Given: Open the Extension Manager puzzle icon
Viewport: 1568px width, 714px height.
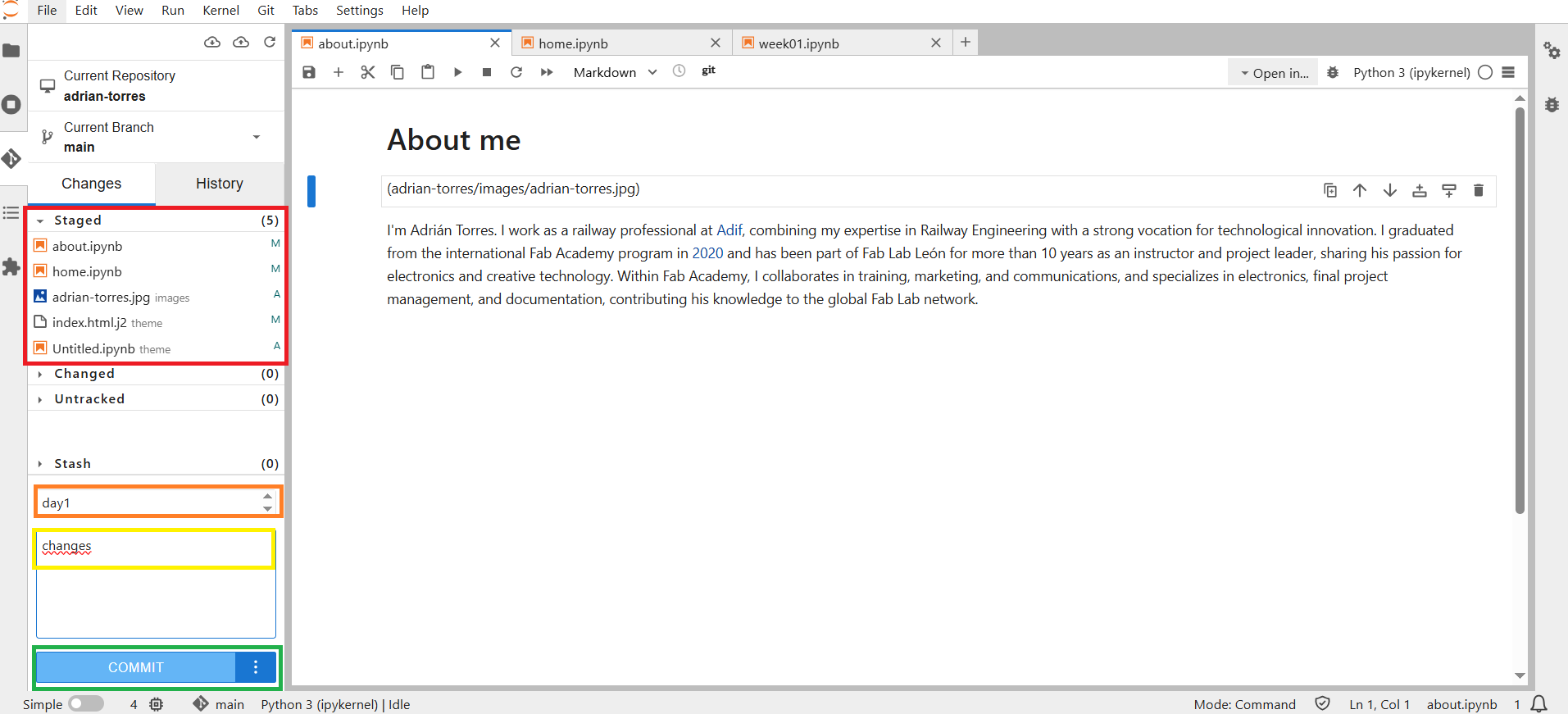Looking at the screenshot, I should click(11, 267).
